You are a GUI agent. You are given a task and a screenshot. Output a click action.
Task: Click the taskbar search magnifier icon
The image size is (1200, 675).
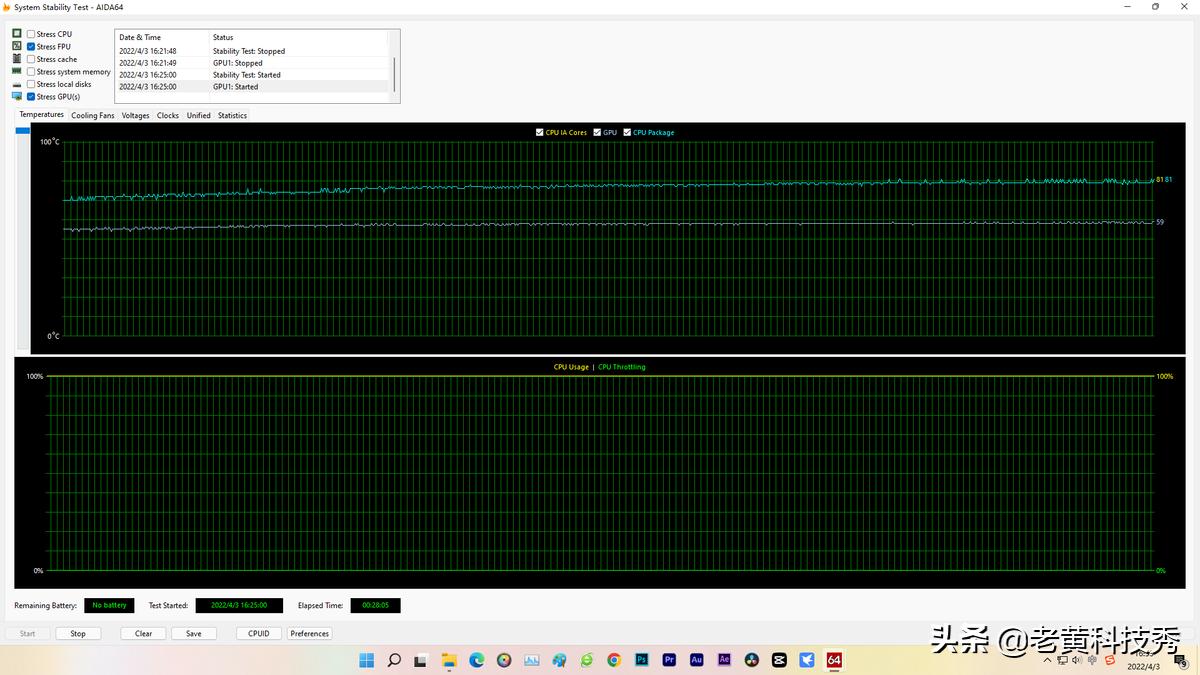[394, 660]
